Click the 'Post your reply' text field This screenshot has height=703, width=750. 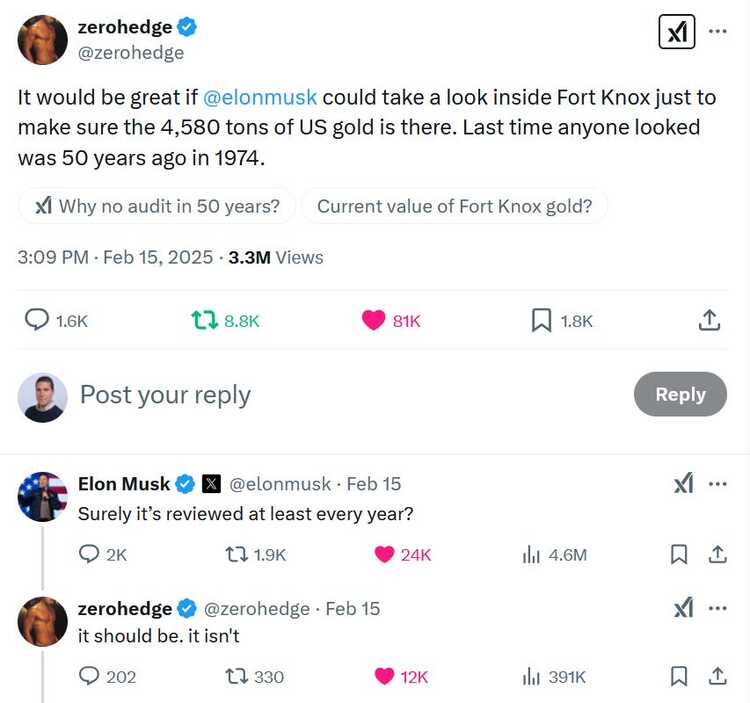click(300, 395)
